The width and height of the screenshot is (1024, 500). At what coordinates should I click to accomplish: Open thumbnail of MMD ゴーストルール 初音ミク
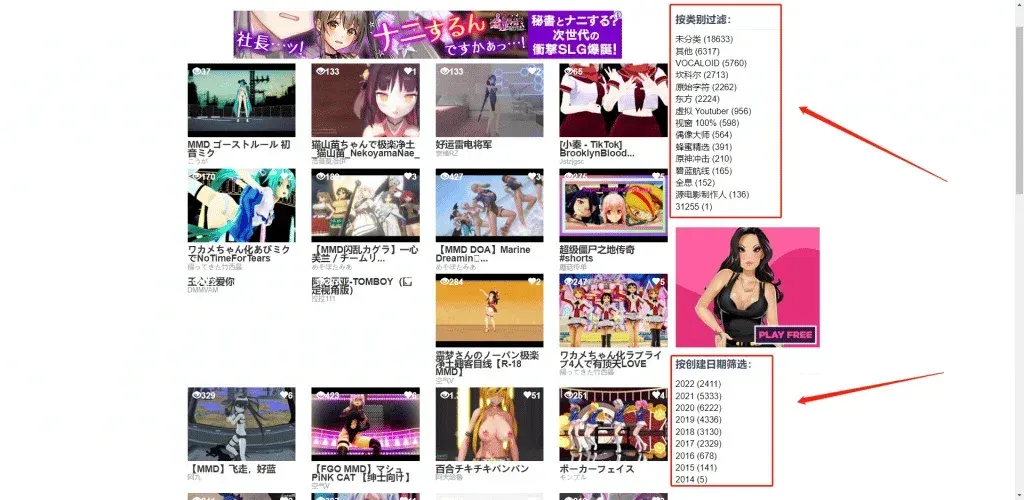pos(241,100)
